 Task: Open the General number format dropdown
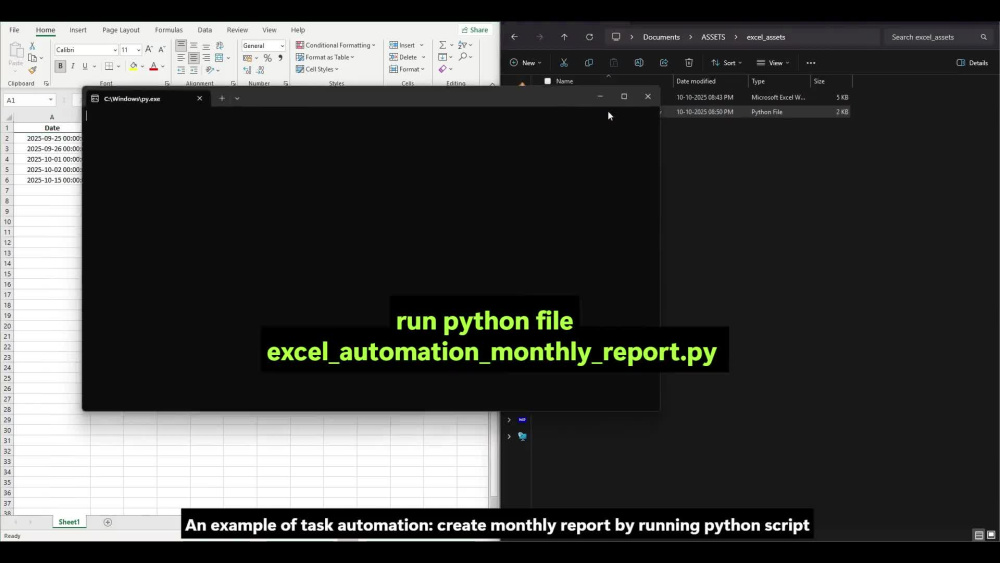coord(282,46)
